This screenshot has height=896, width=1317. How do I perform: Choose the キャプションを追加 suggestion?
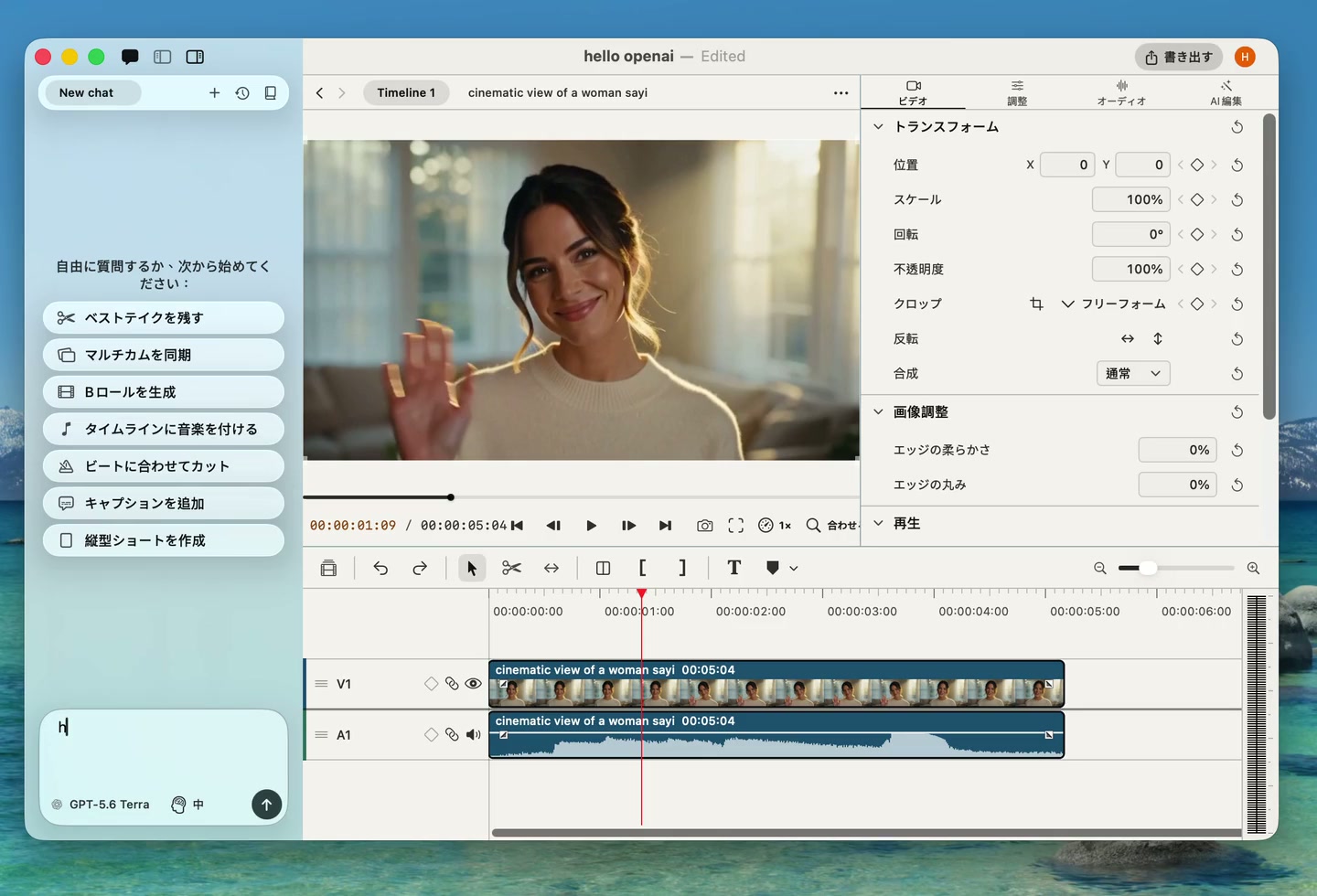163,503
